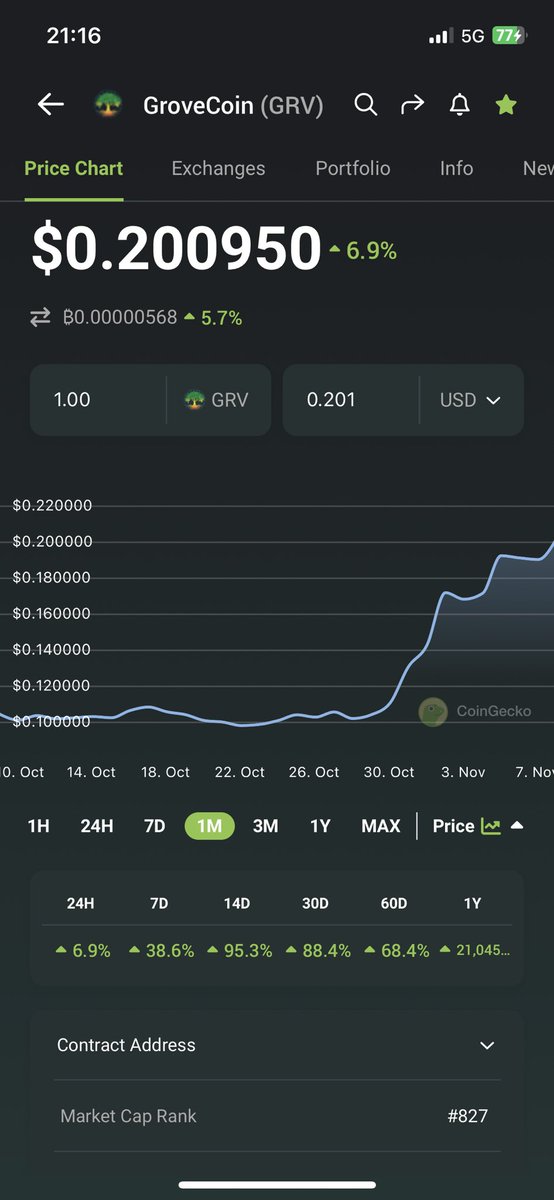Image resolution: width=554 pixels, height=1200 pixels.
Task: Tap the 24H 6.9% stat value
Action: tap(83, 951)
